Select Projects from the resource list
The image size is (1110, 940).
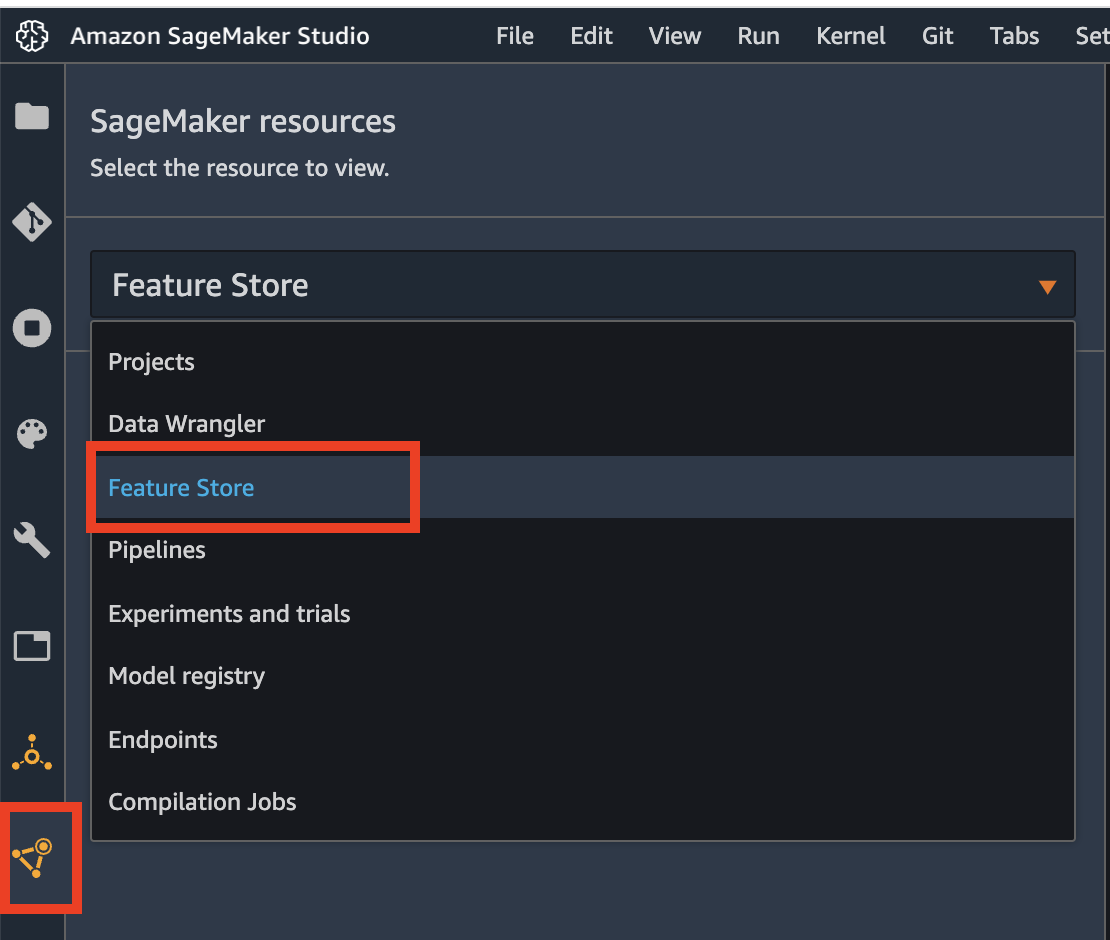(x=583, y=362)
